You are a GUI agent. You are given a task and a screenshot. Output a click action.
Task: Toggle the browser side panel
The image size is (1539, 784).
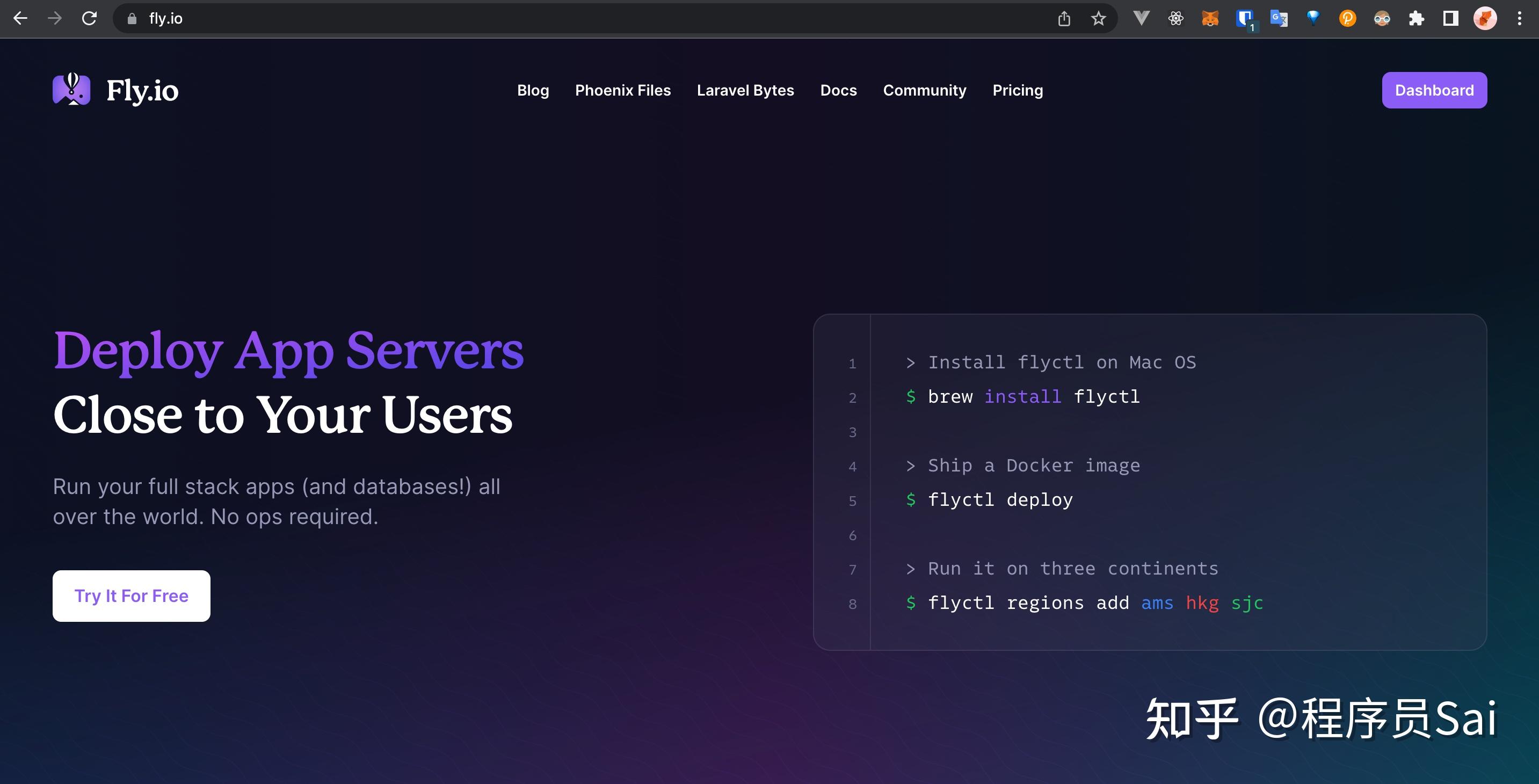(1450, 18)
